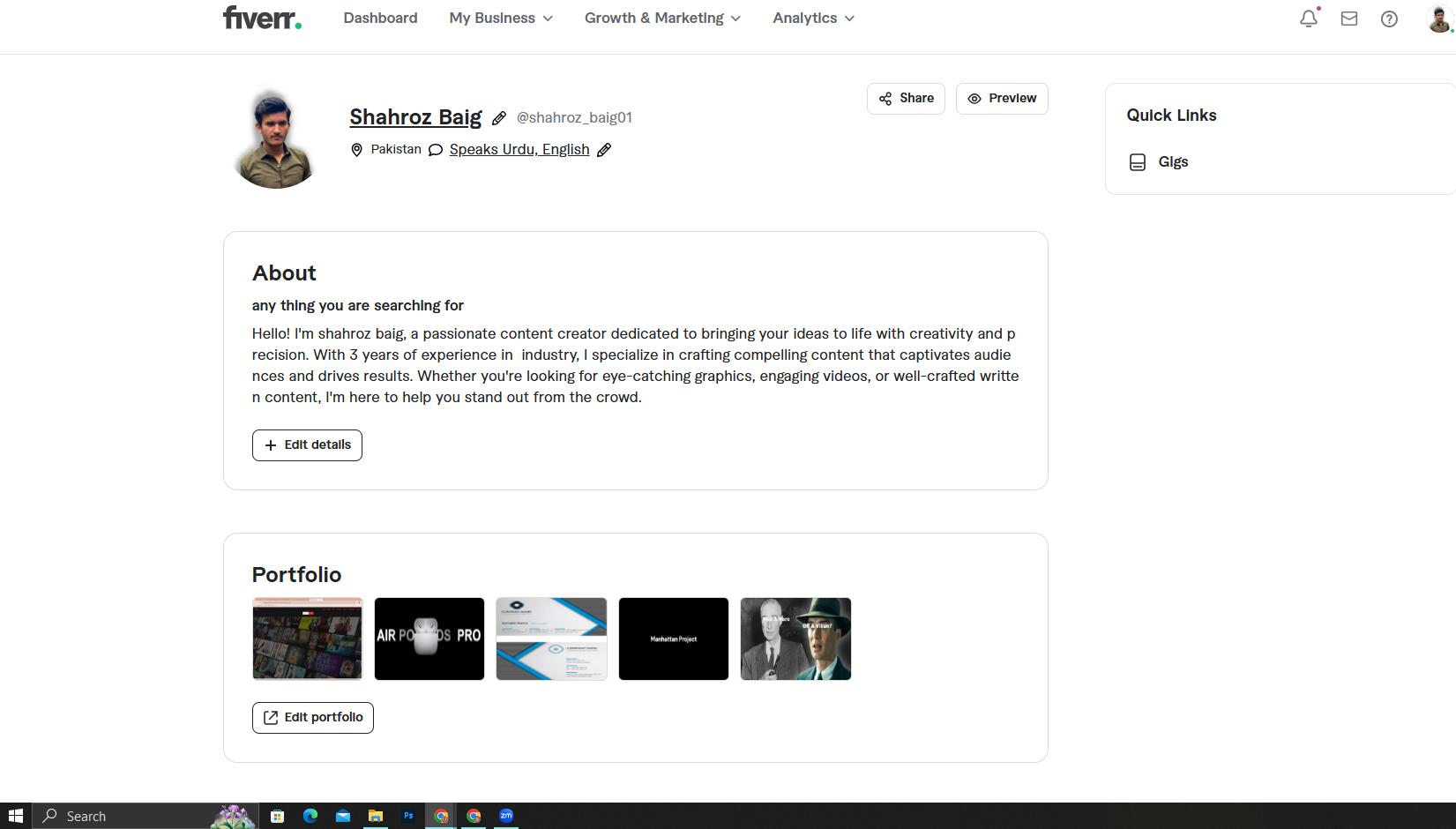
Task: Click the Windows Start button
Action: click(15, 816)
